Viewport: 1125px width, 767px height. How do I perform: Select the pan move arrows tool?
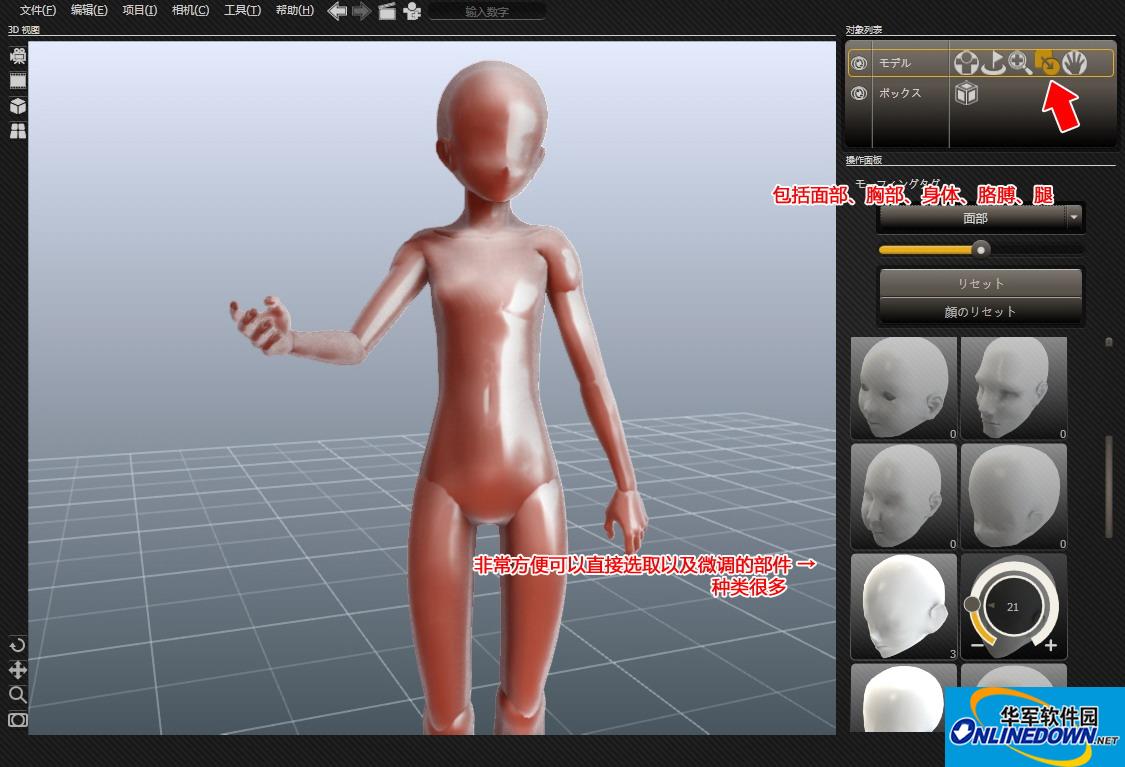(x=17, y=670)
